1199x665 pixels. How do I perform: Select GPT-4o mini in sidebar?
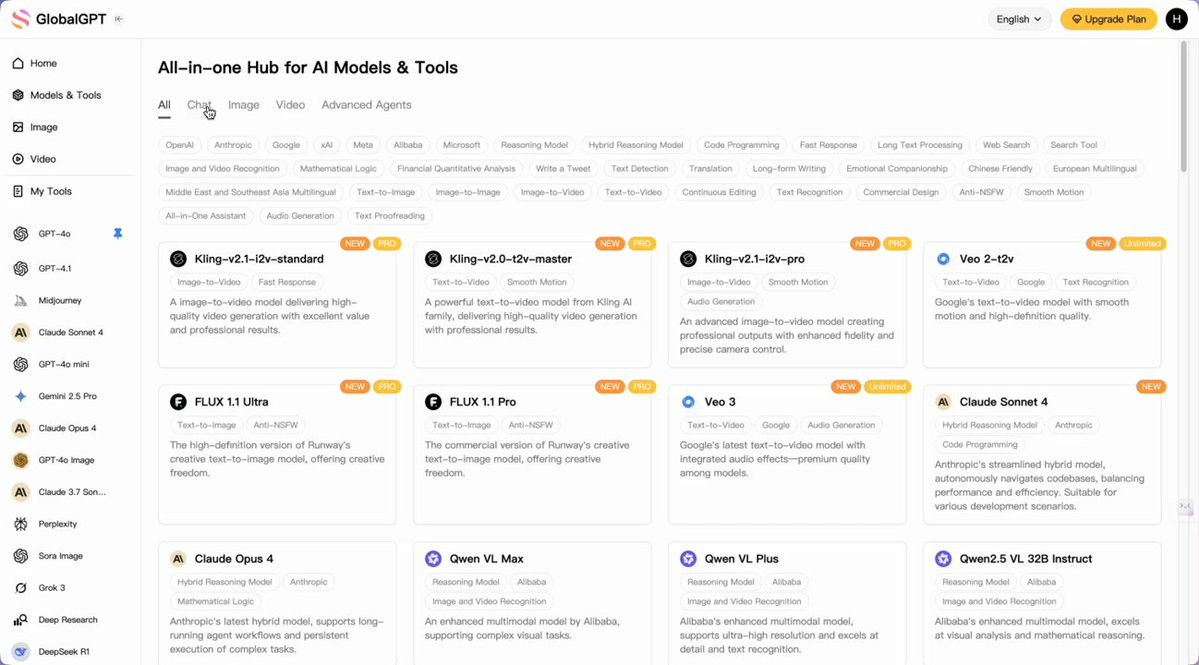click(x=63, y=365)
